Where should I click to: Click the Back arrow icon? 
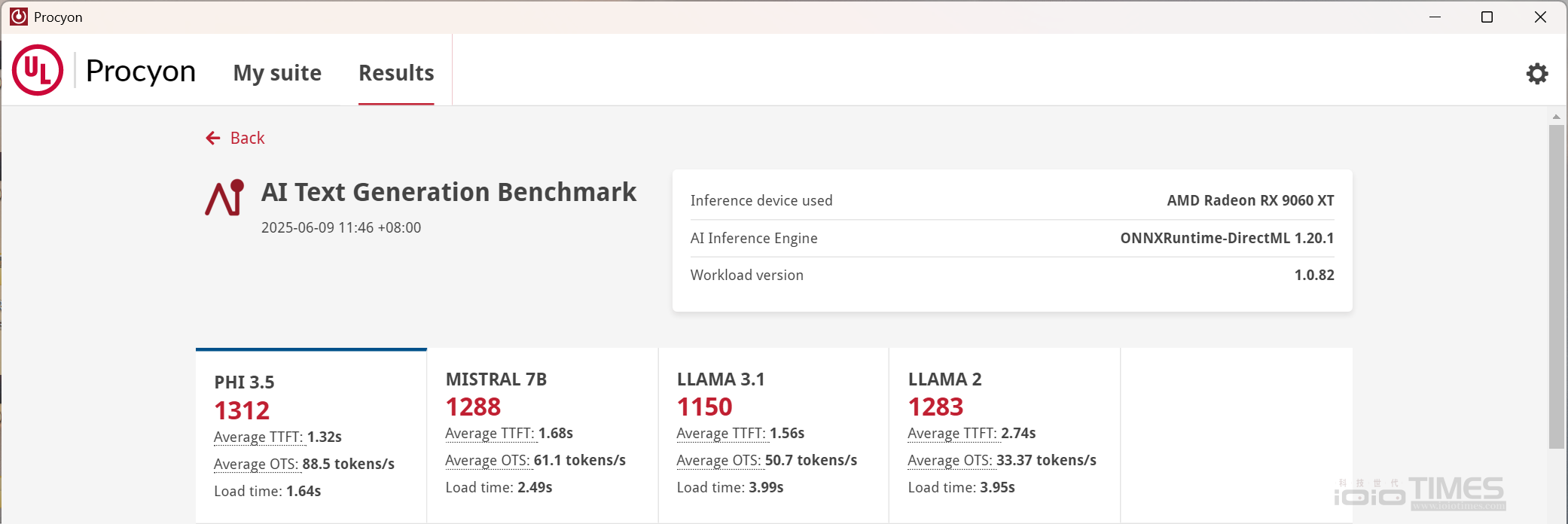point(213,138)
